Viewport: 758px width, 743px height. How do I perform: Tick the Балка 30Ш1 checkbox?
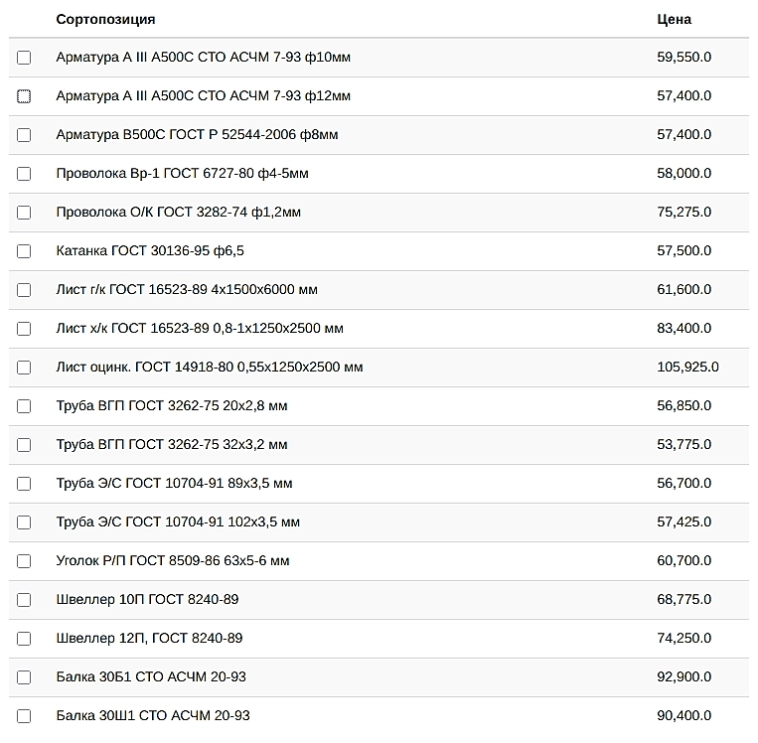tap(24, 716)
